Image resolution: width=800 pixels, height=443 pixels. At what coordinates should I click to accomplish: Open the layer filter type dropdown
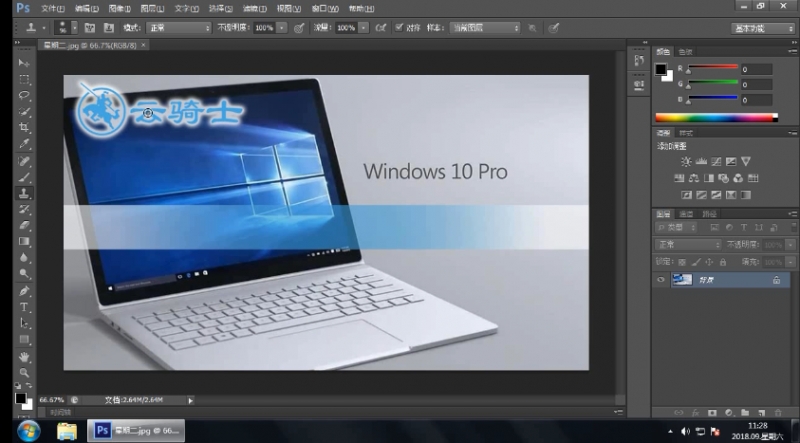[x=676, y=228]
